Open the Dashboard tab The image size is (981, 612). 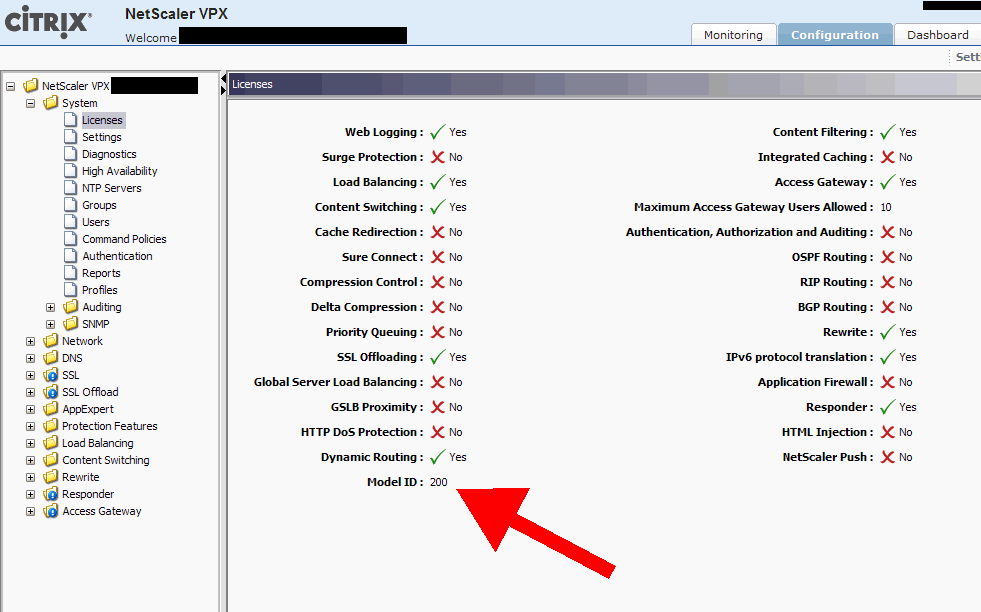pyautogui.click(x=937, y=35)
